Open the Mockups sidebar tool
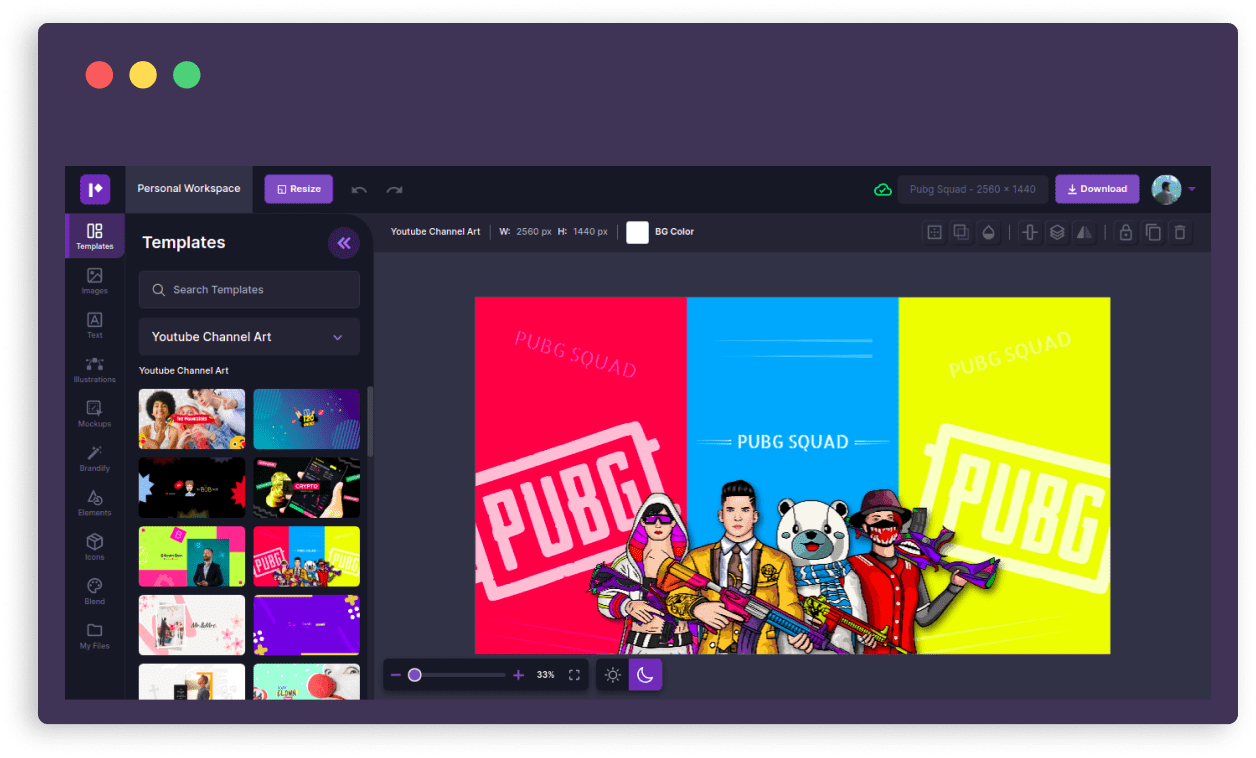 coord(94,413)
